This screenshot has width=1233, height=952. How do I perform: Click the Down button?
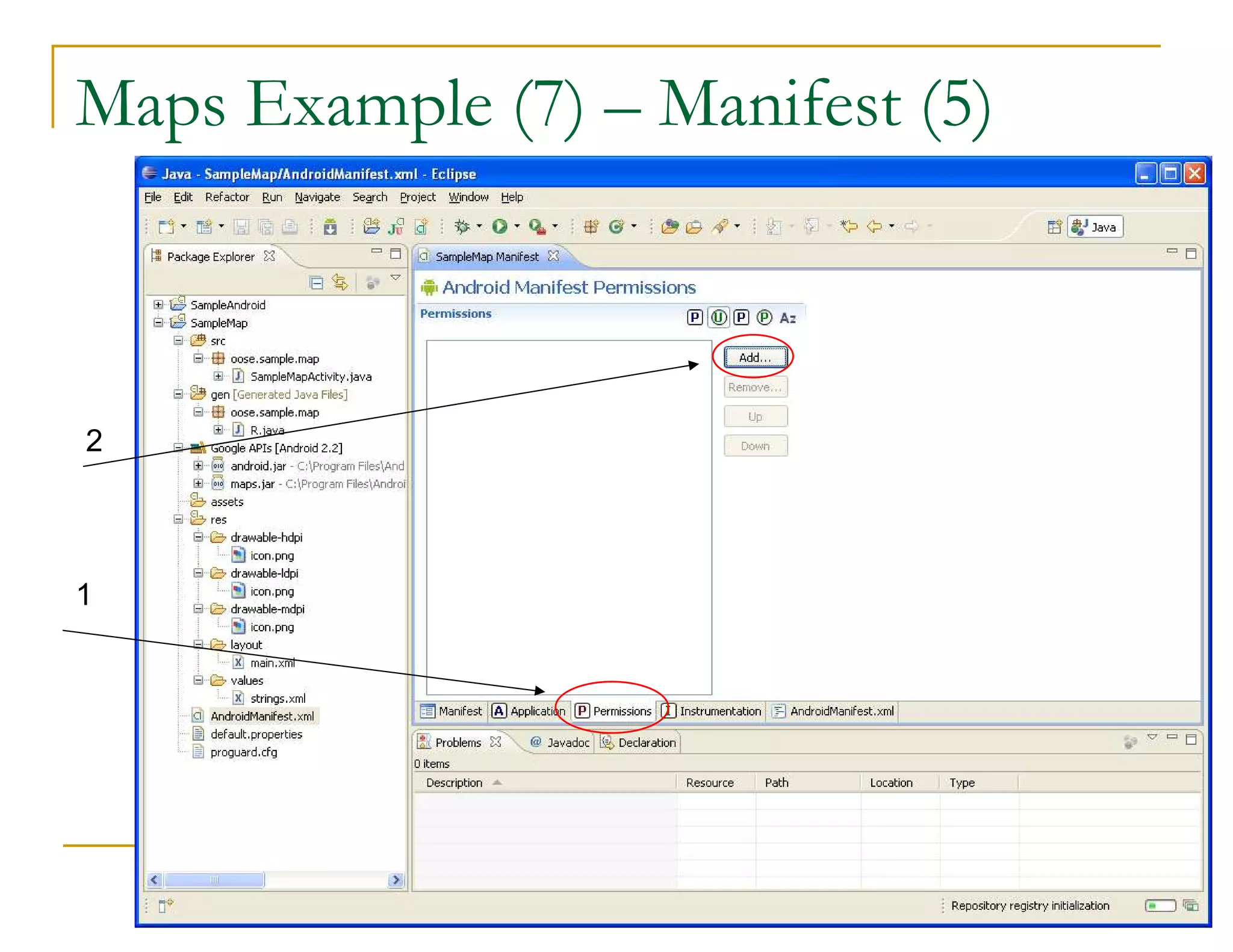pyautogui.click(x=755, y=446)
